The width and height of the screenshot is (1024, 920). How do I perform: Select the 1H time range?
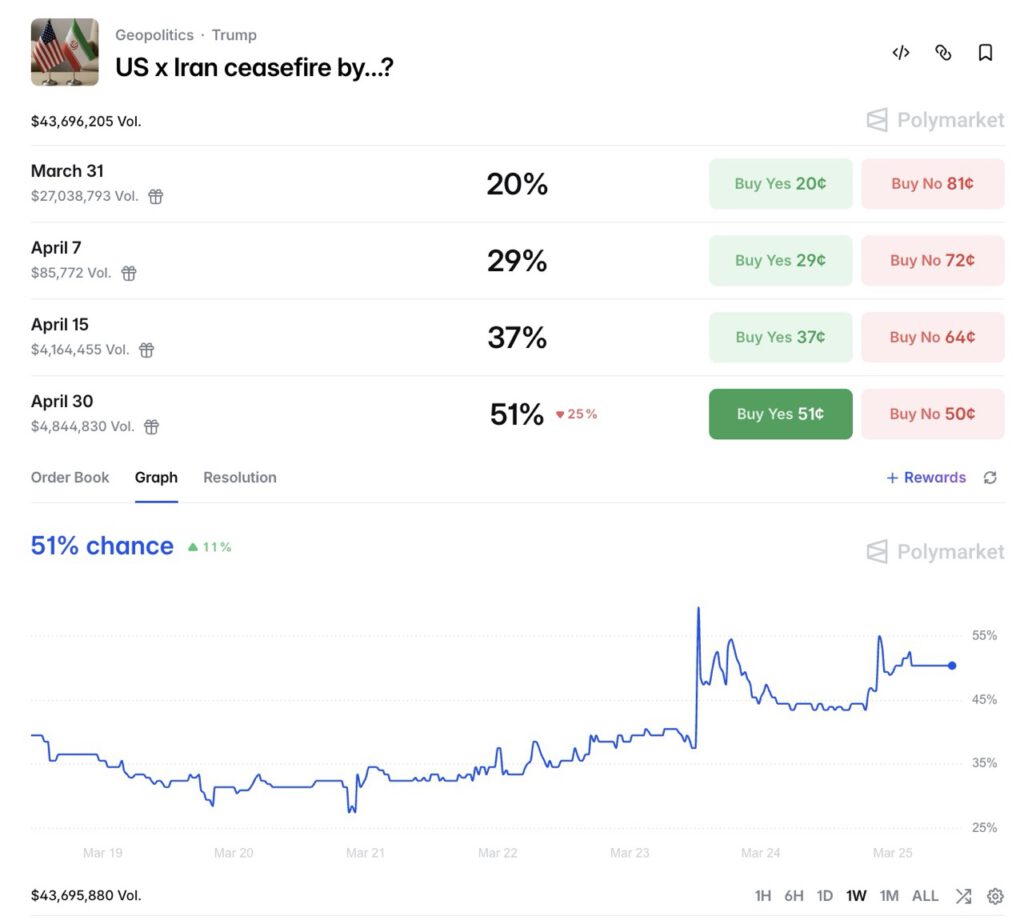[x=763, y=896]
